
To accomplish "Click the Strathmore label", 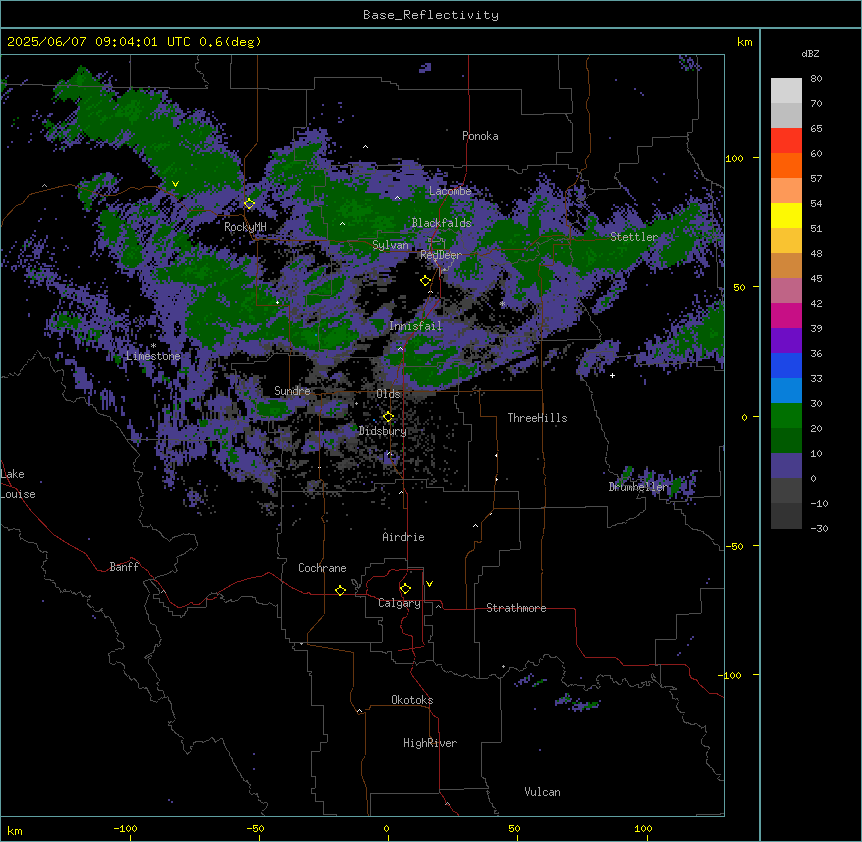I will click(x=516, y=608).
